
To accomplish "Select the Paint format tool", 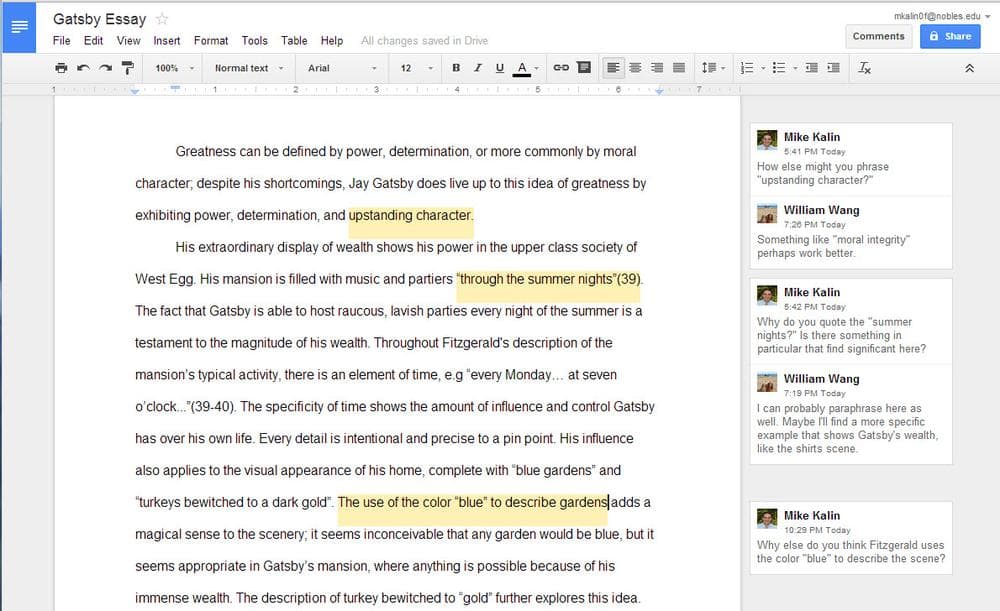I will point(127,67).
